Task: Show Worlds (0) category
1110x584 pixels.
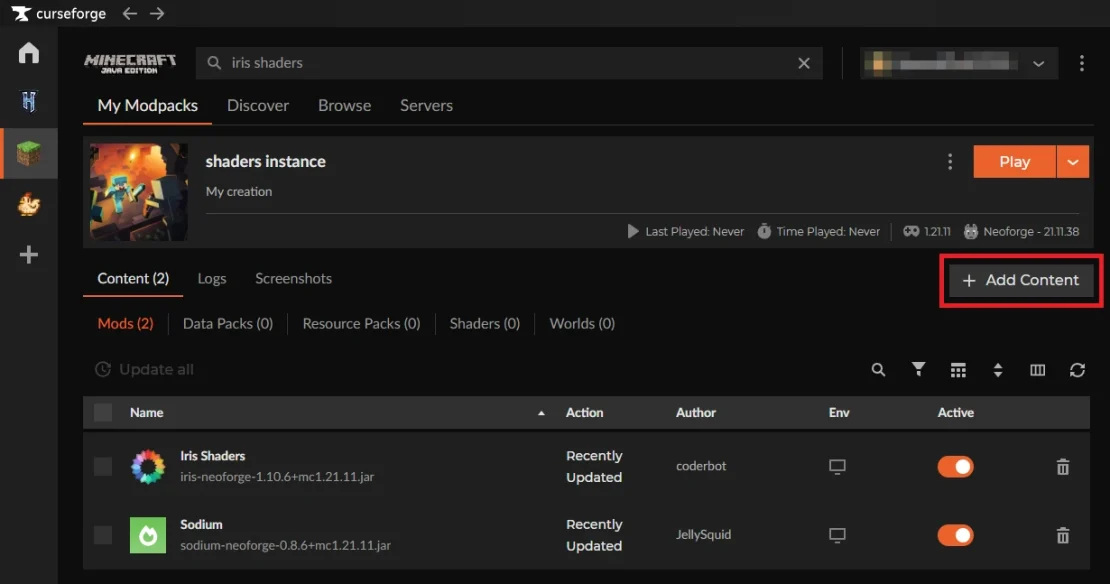Action: [582, 324]
